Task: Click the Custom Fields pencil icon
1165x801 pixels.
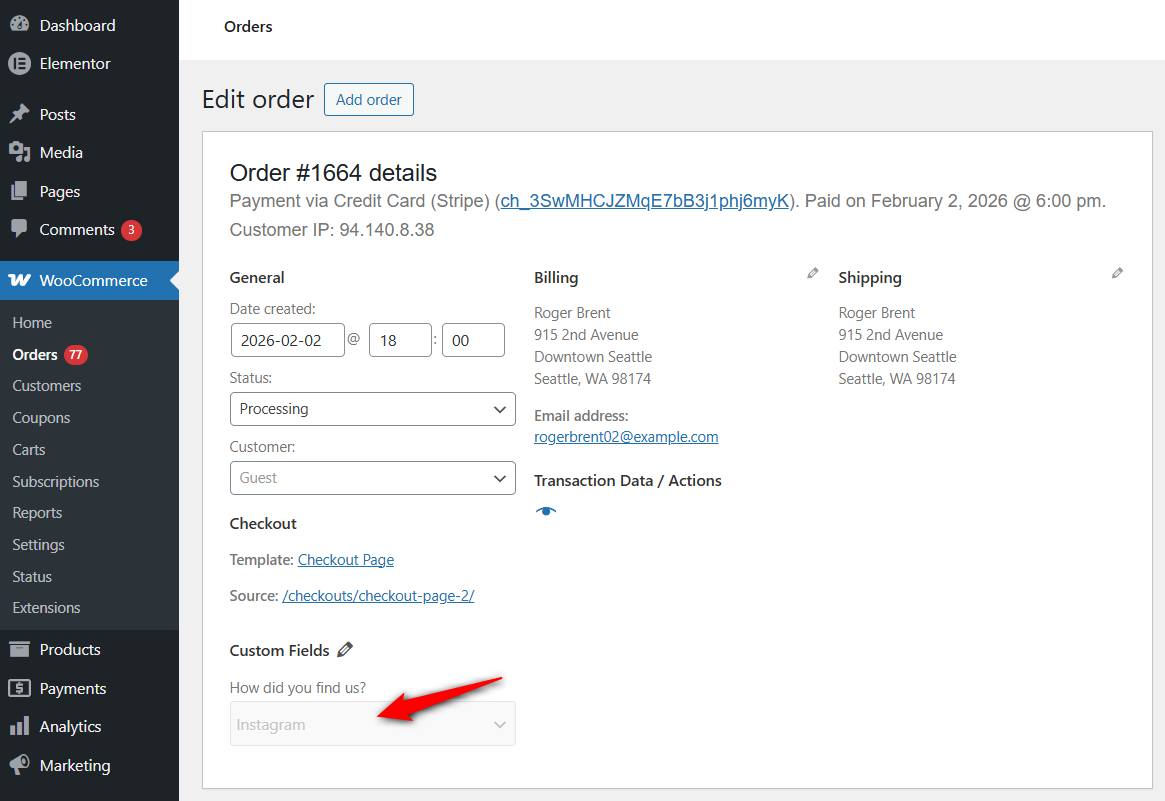Action: [345, 649]
